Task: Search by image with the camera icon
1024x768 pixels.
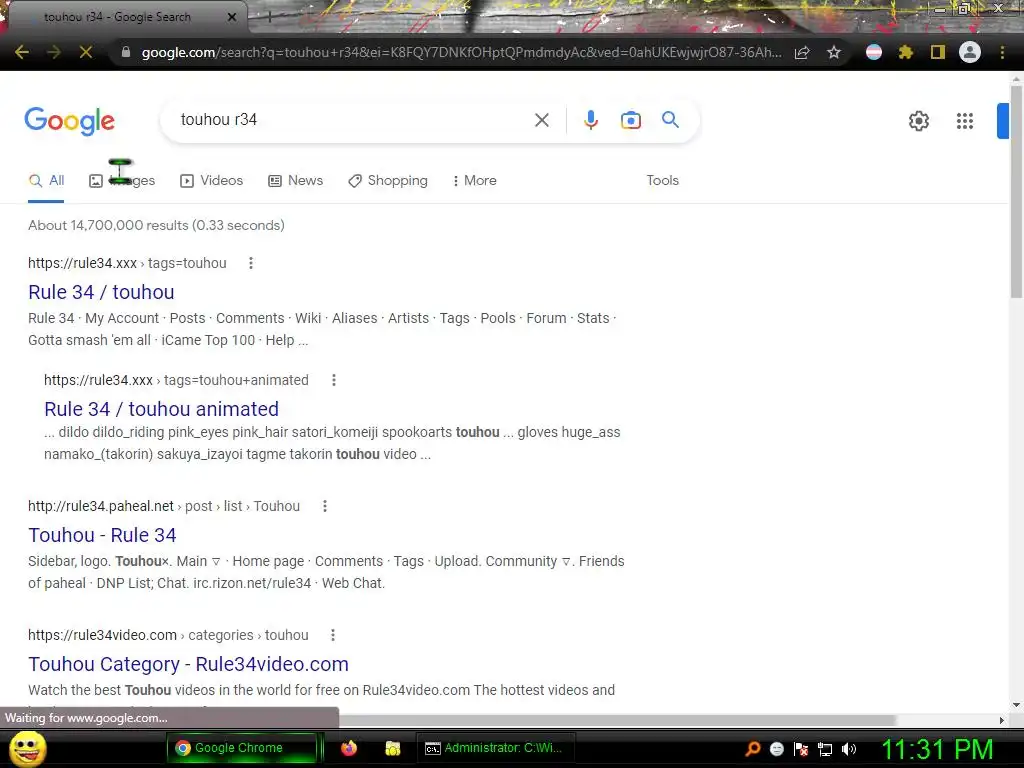Action: (x=631, y=120)
